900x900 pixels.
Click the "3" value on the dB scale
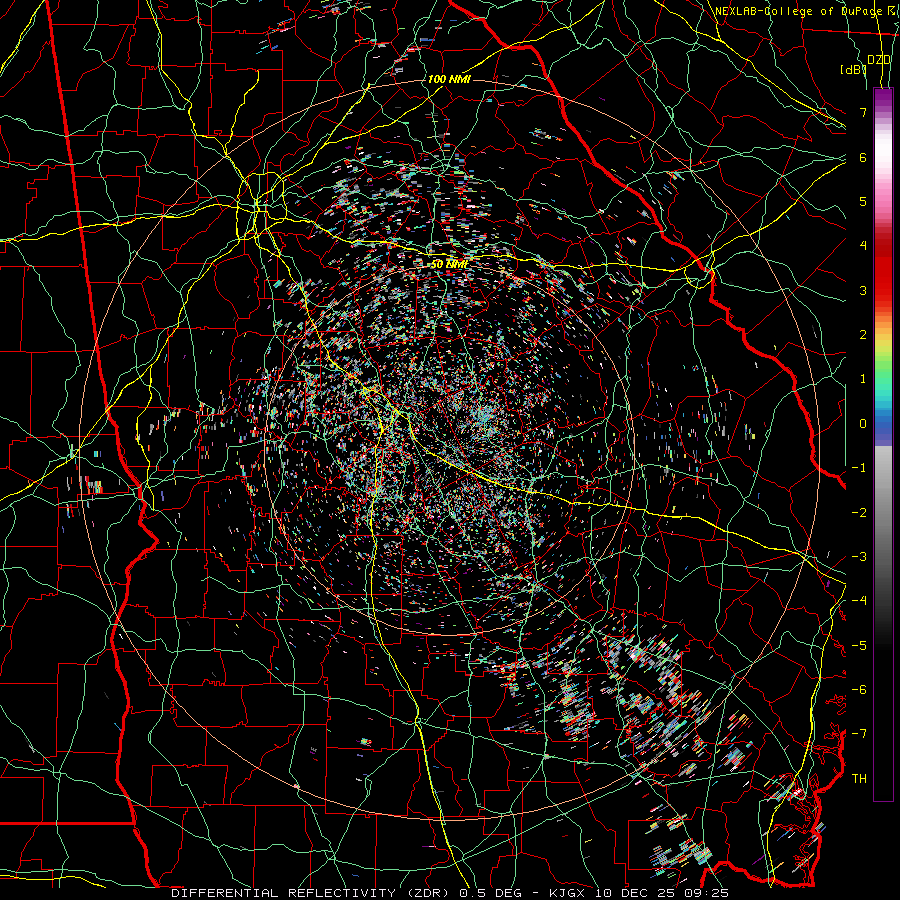863,290
